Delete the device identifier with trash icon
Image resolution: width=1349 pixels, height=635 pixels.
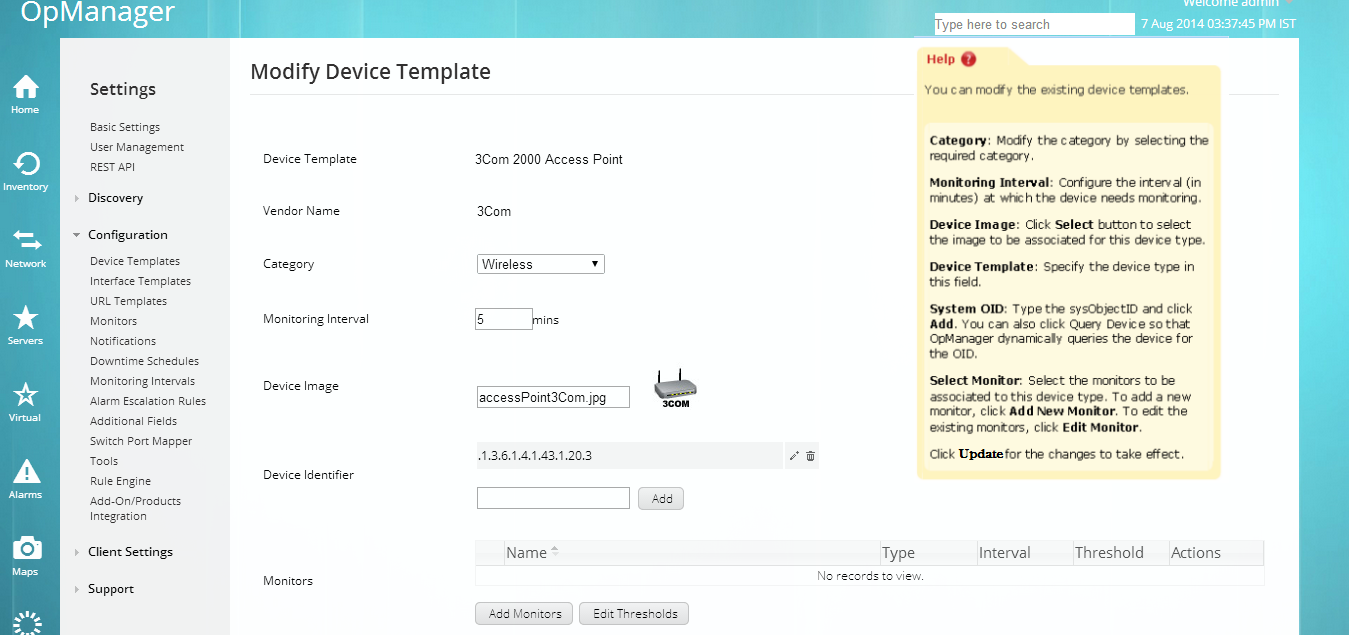(810, 456)
